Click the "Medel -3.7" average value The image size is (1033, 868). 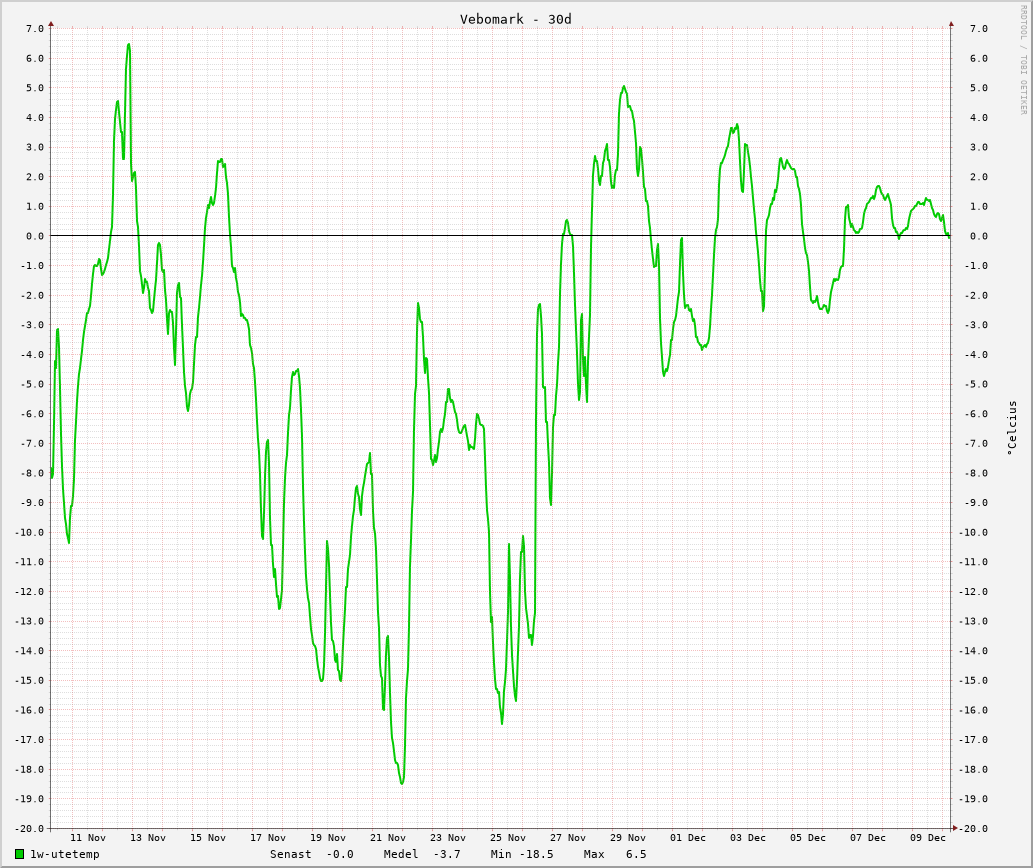[x=422, y=854]
